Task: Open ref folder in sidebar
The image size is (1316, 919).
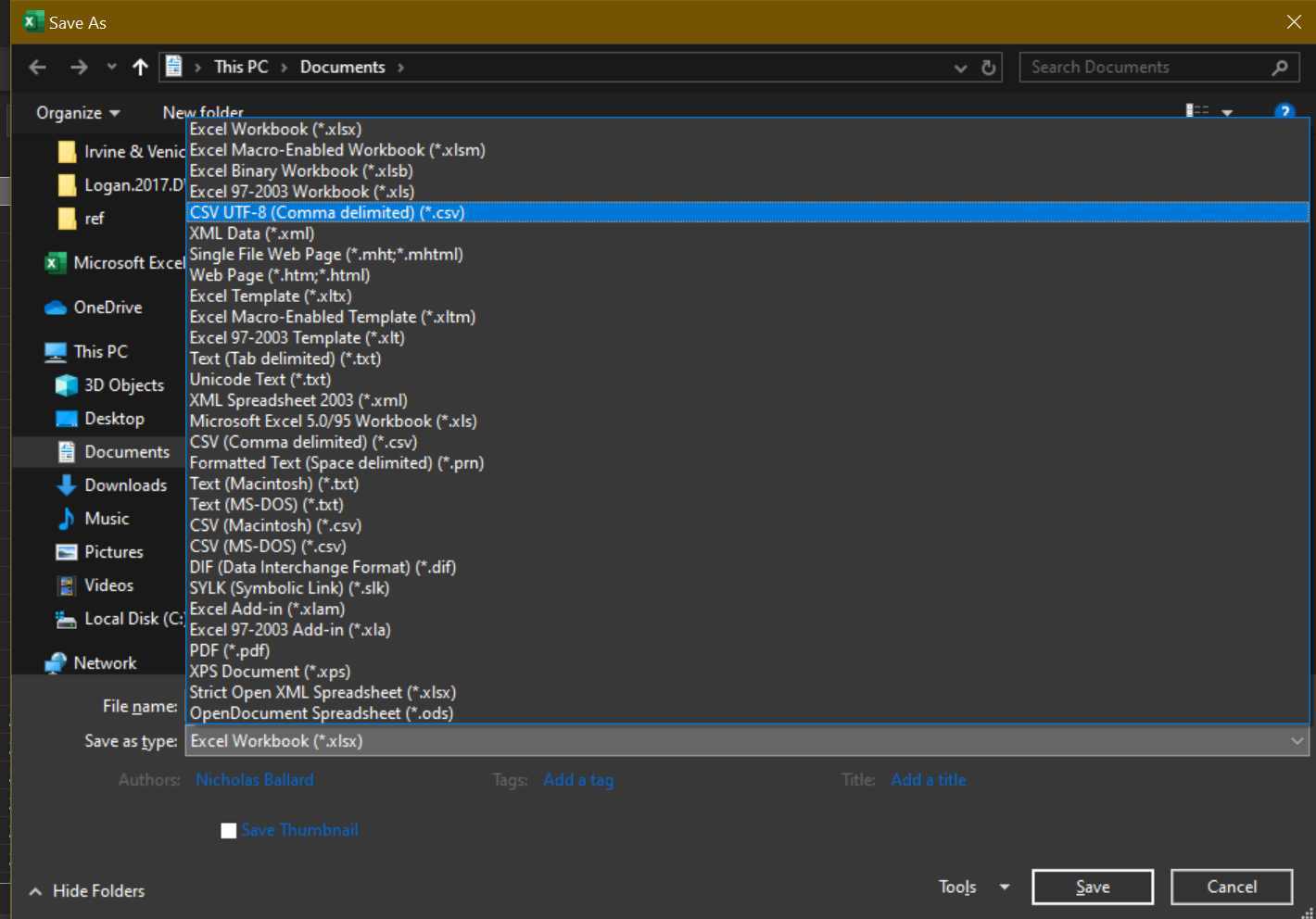Action: pos(81,219)
